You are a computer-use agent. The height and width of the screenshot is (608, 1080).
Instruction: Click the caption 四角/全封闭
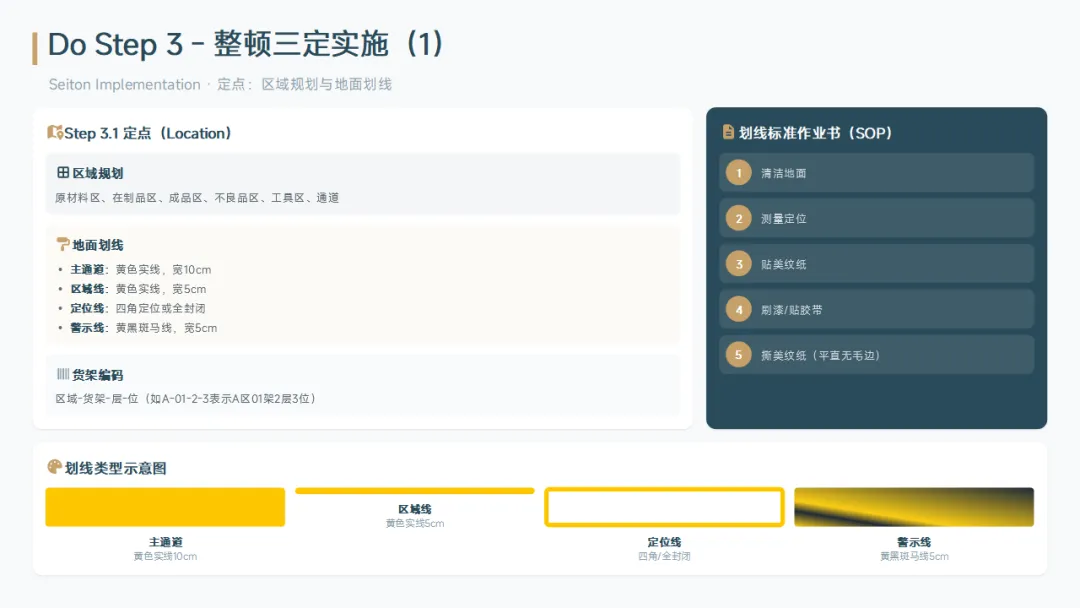(x=664, y=556)
